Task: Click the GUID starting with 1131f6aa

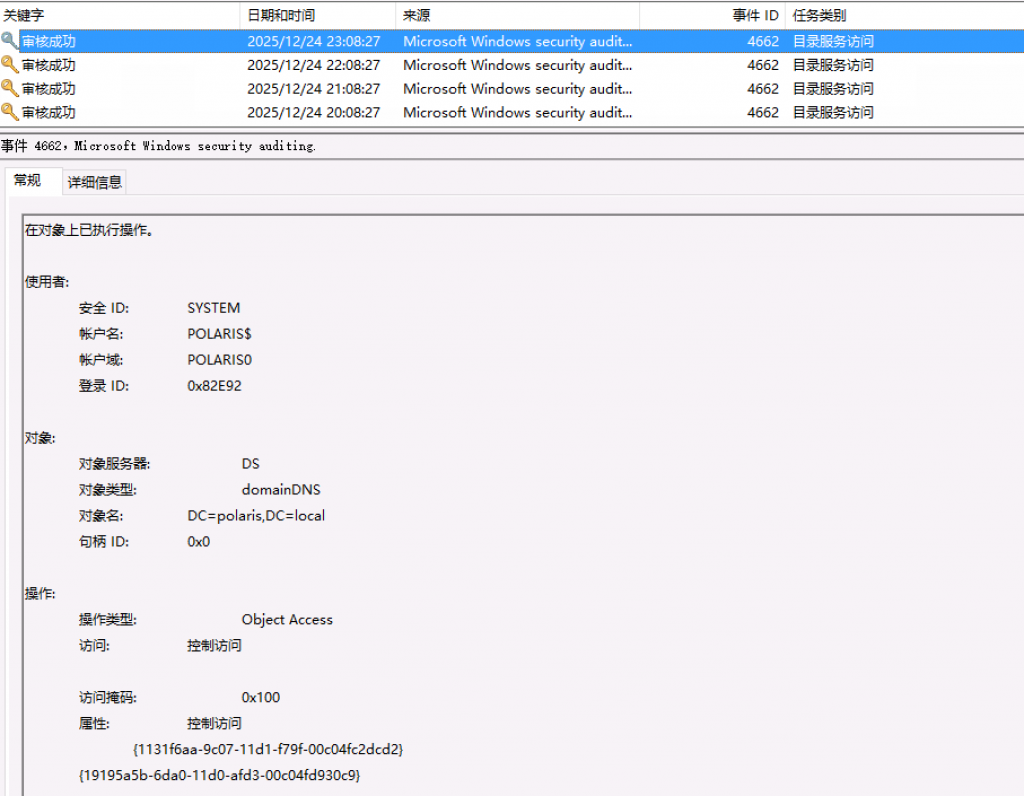Action: coord(268,749)
